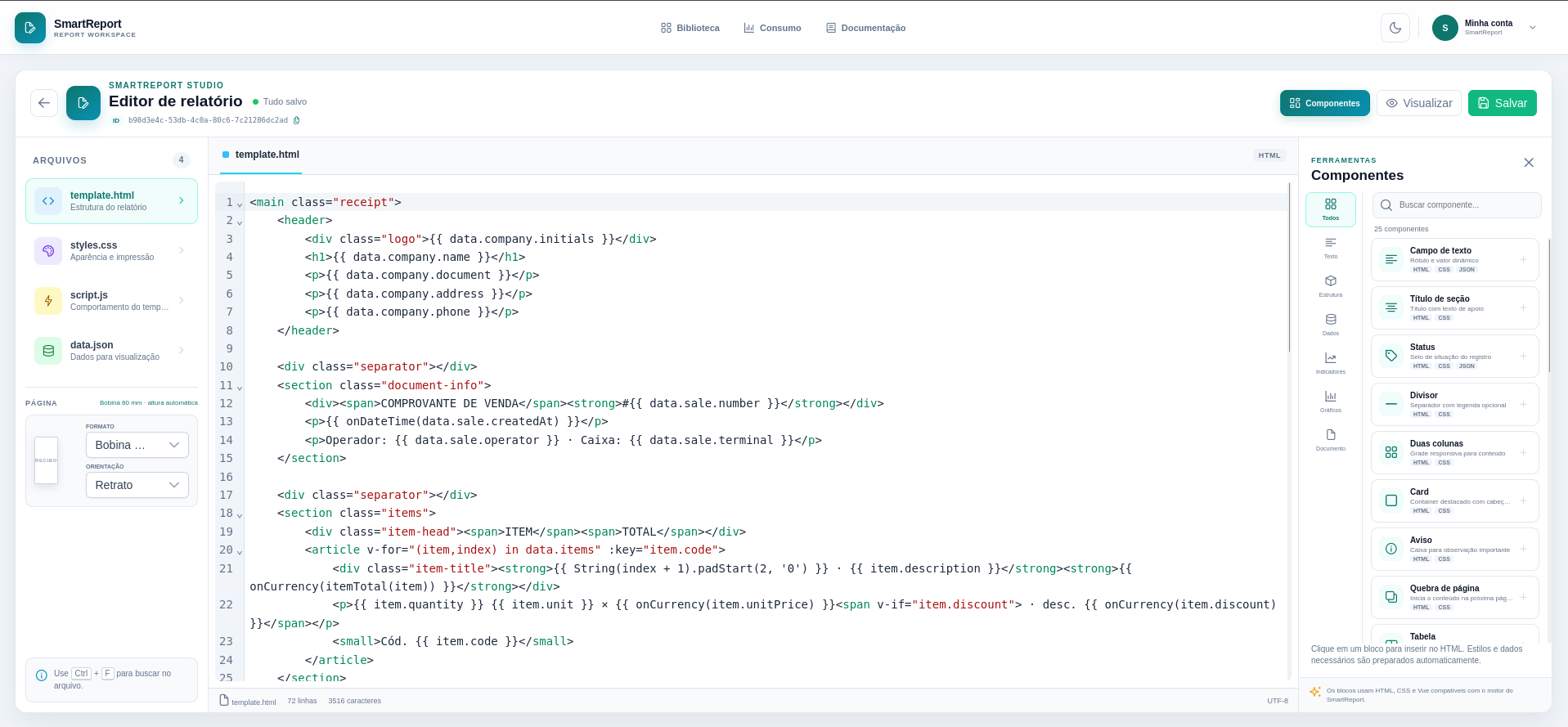Insert the Divisor component

pos(1455,404)
